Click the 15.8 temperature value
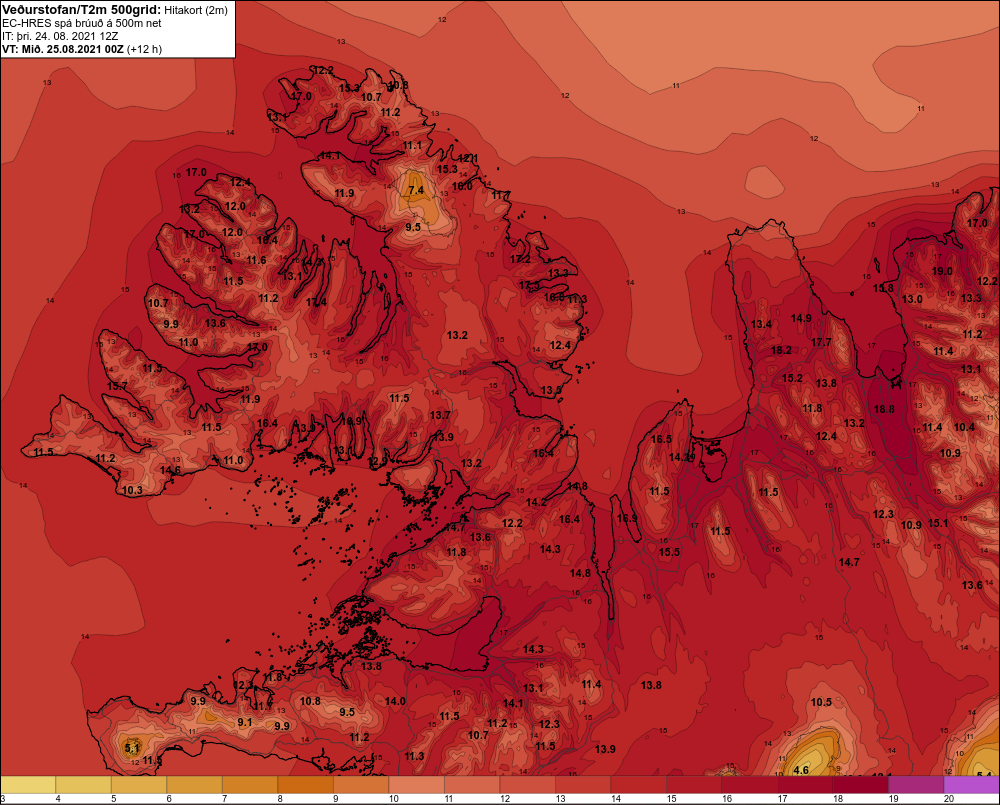The height and width of the screenshot is (805, 1000). click(883, 288)
